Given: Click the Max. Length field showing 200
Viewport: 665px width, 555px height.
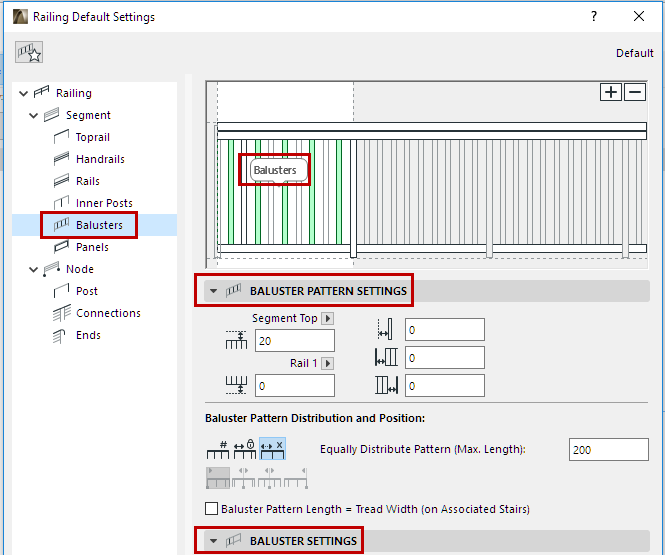Looking at the screenshot, I should pos(609,449).
